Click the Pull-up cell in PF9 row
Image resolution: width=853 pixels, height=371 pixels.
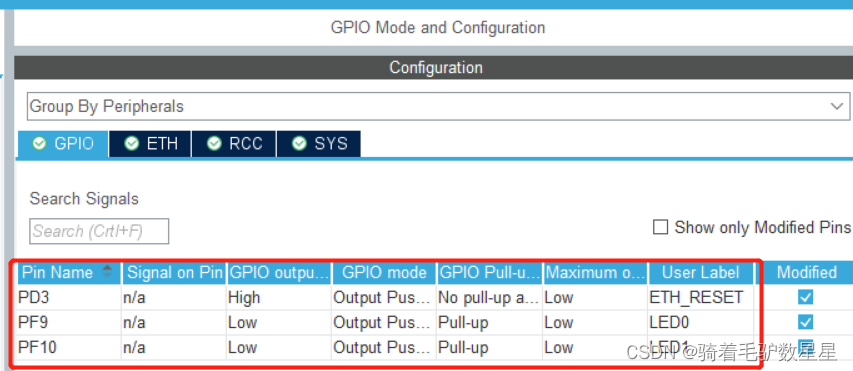coord(489,323)
